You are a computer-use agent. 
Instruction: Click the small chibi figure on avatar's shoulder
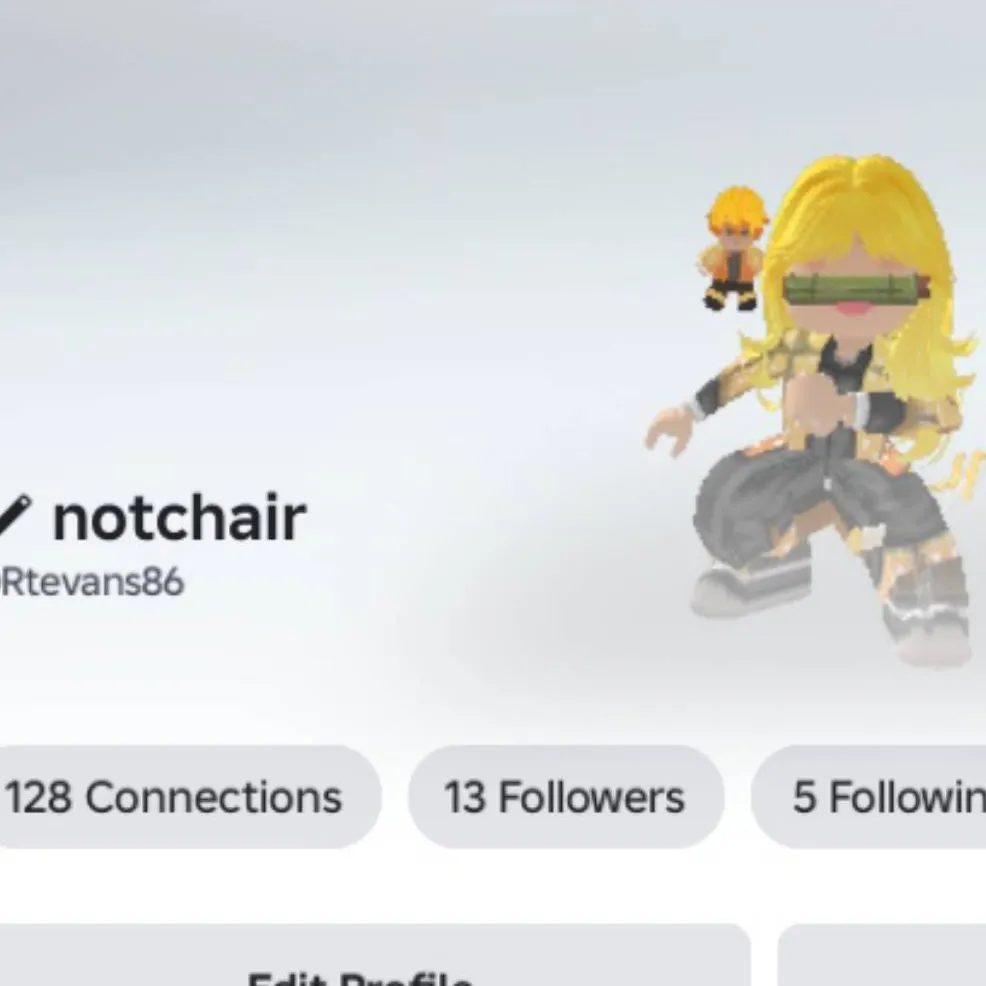click(x=733, y=248)
